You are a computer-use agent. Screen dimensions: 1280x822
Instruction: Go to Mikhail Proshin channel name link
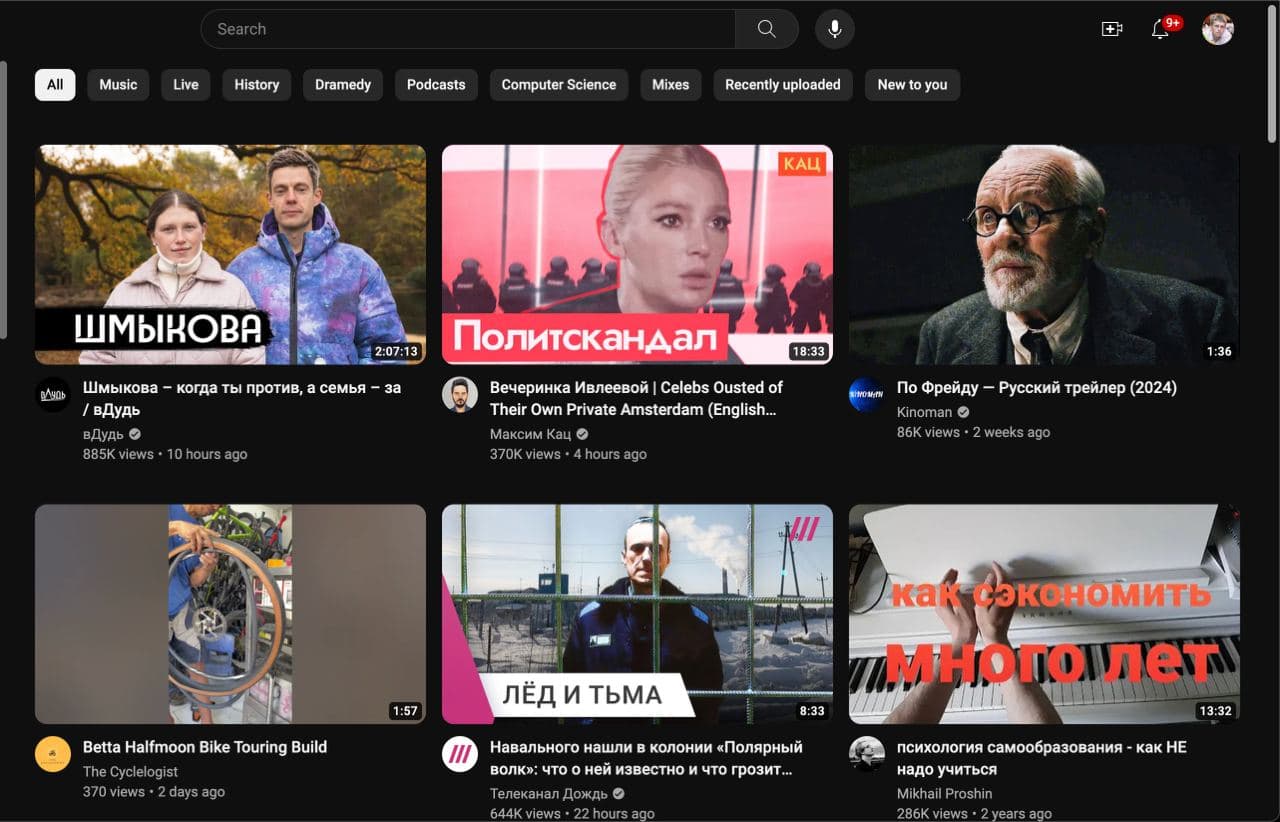[x=945, y=794]
